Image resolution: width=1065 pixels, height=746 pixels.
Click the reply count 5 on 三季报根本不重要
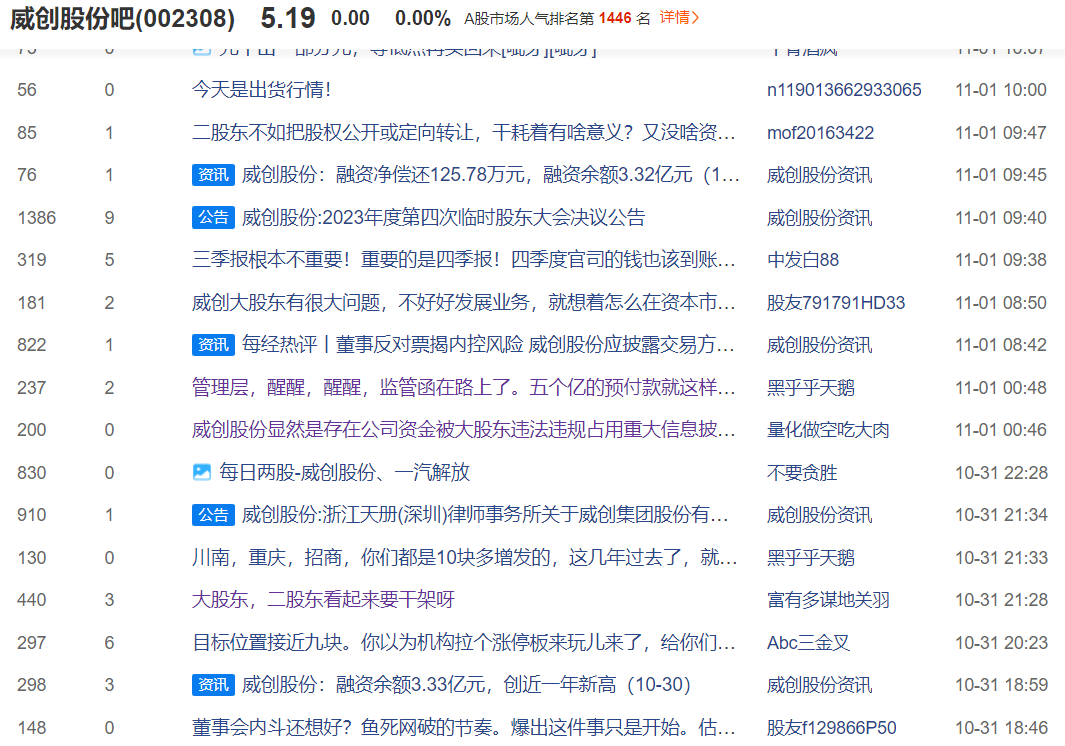tap(109, 260)
